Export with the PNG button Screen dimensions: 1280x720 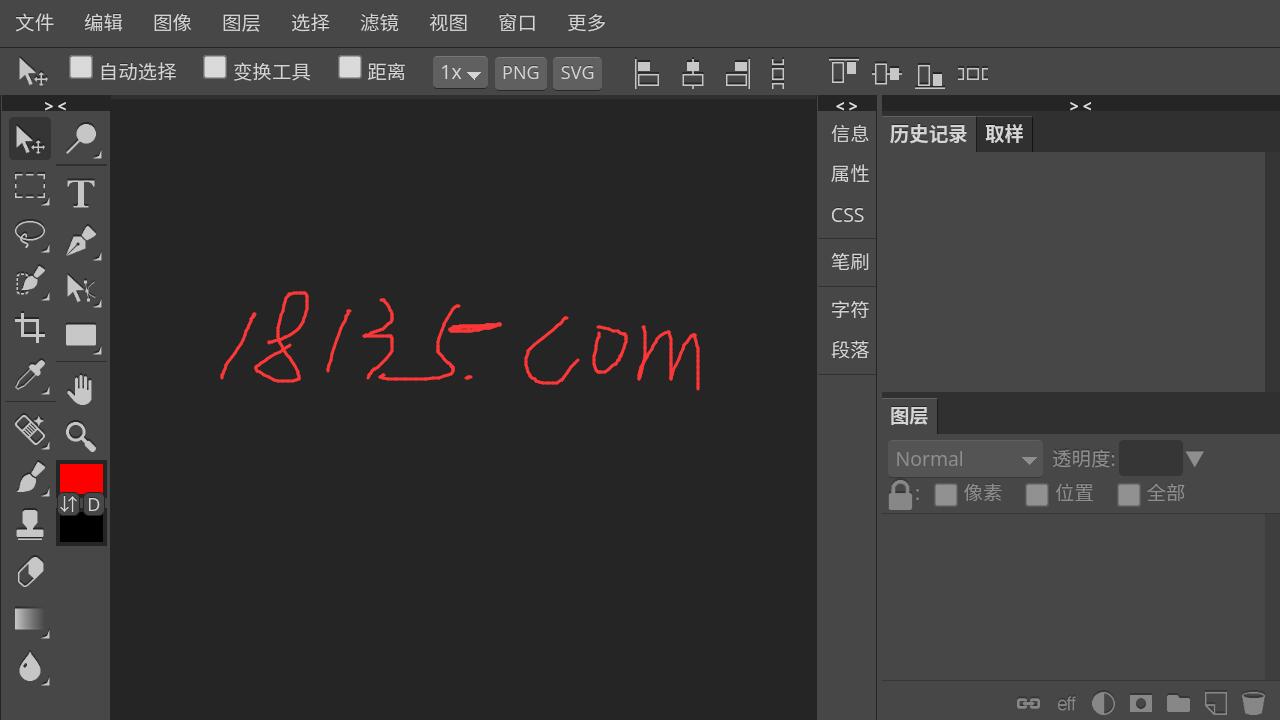coord(521,73)
